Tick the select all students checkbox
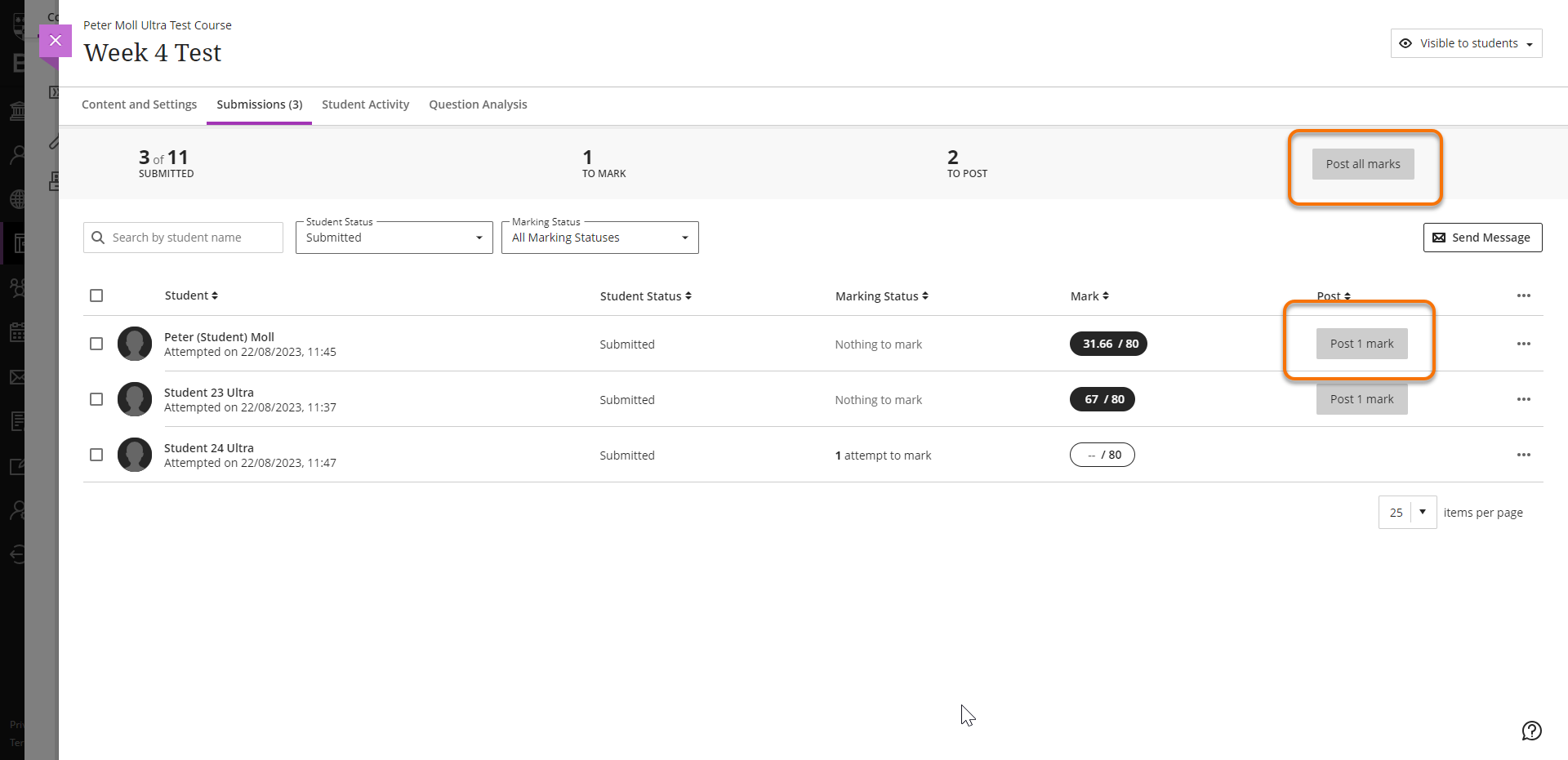Image resolution: width=1568 pixels, height=760 pixels. coord(96,296)
